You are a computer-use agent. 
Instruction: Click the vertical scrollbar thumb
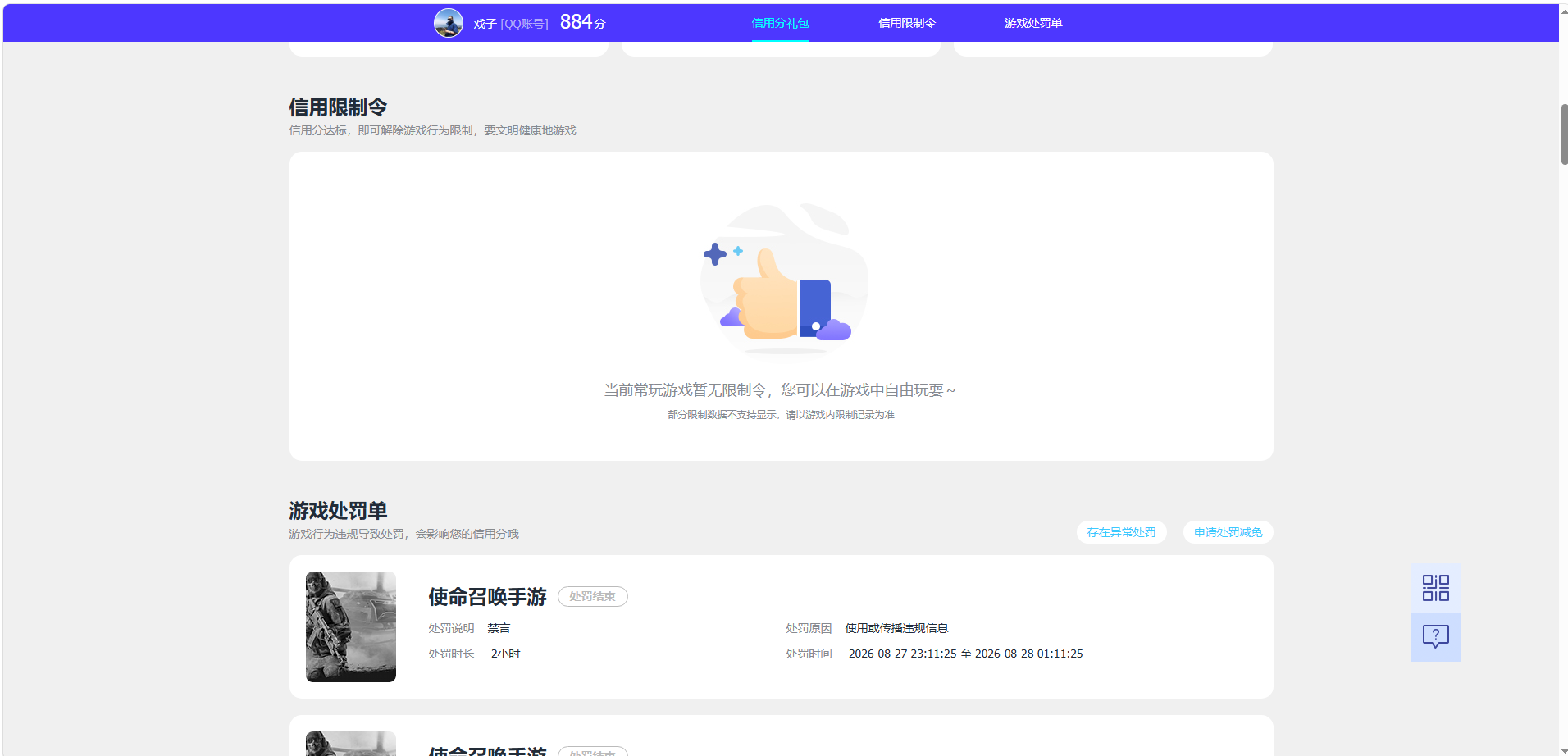(1563, 134)
